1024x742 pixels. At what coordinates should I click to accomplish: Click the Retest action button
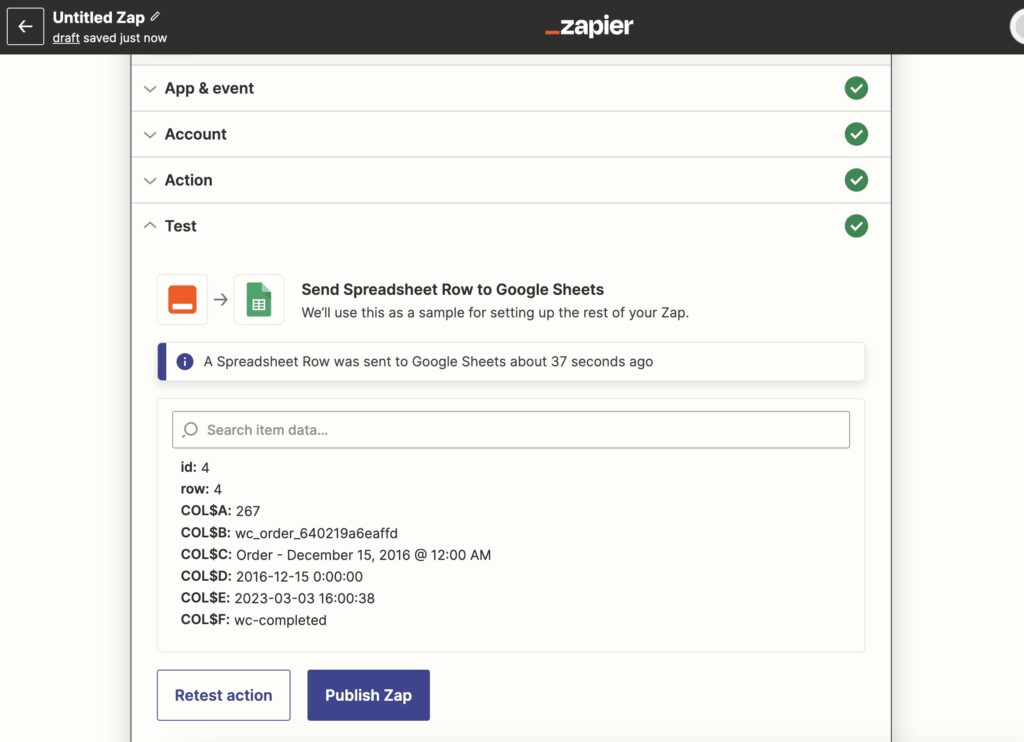tap(223, 694)
